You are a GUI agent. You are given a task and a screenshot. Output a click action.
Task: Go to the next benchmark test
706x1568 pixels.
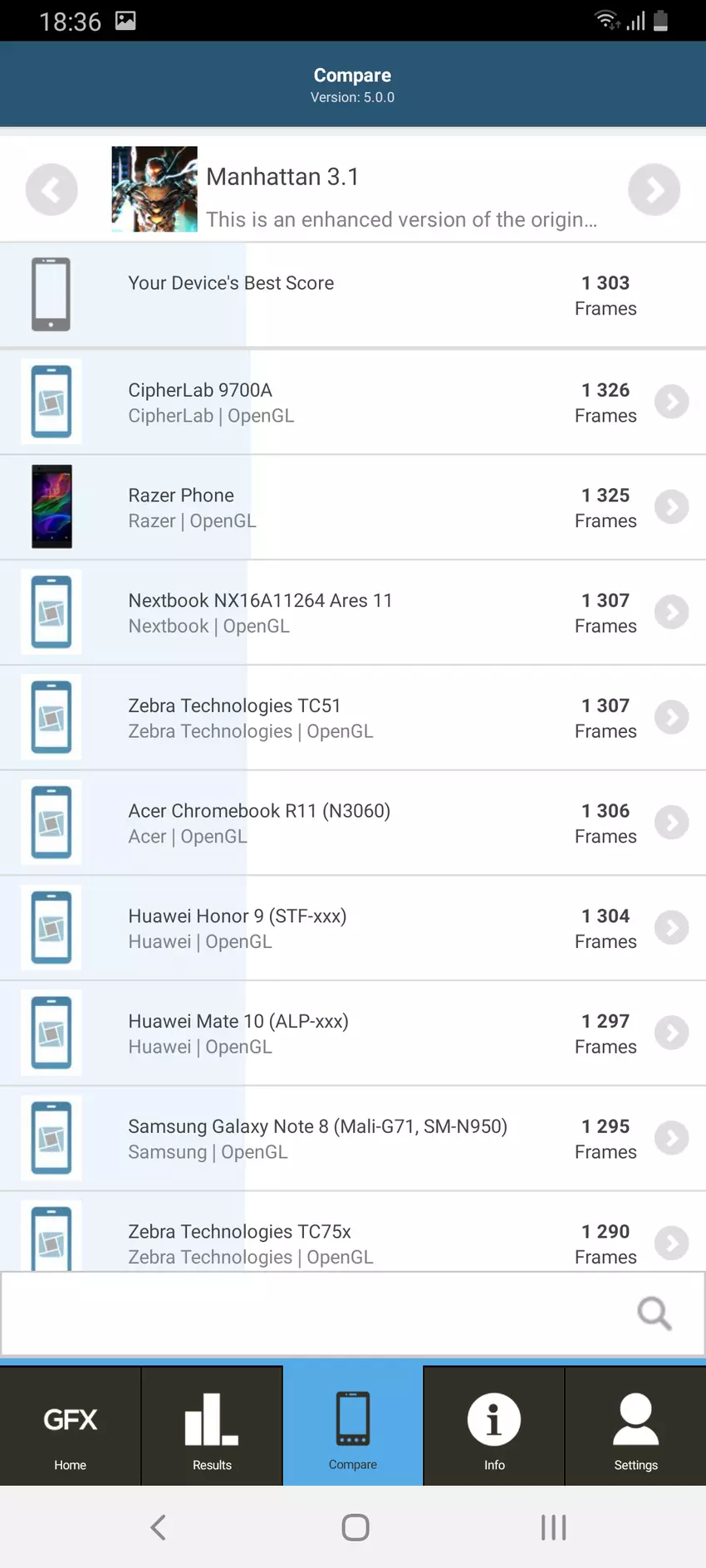pyautogui.click(x=654, y=190)
